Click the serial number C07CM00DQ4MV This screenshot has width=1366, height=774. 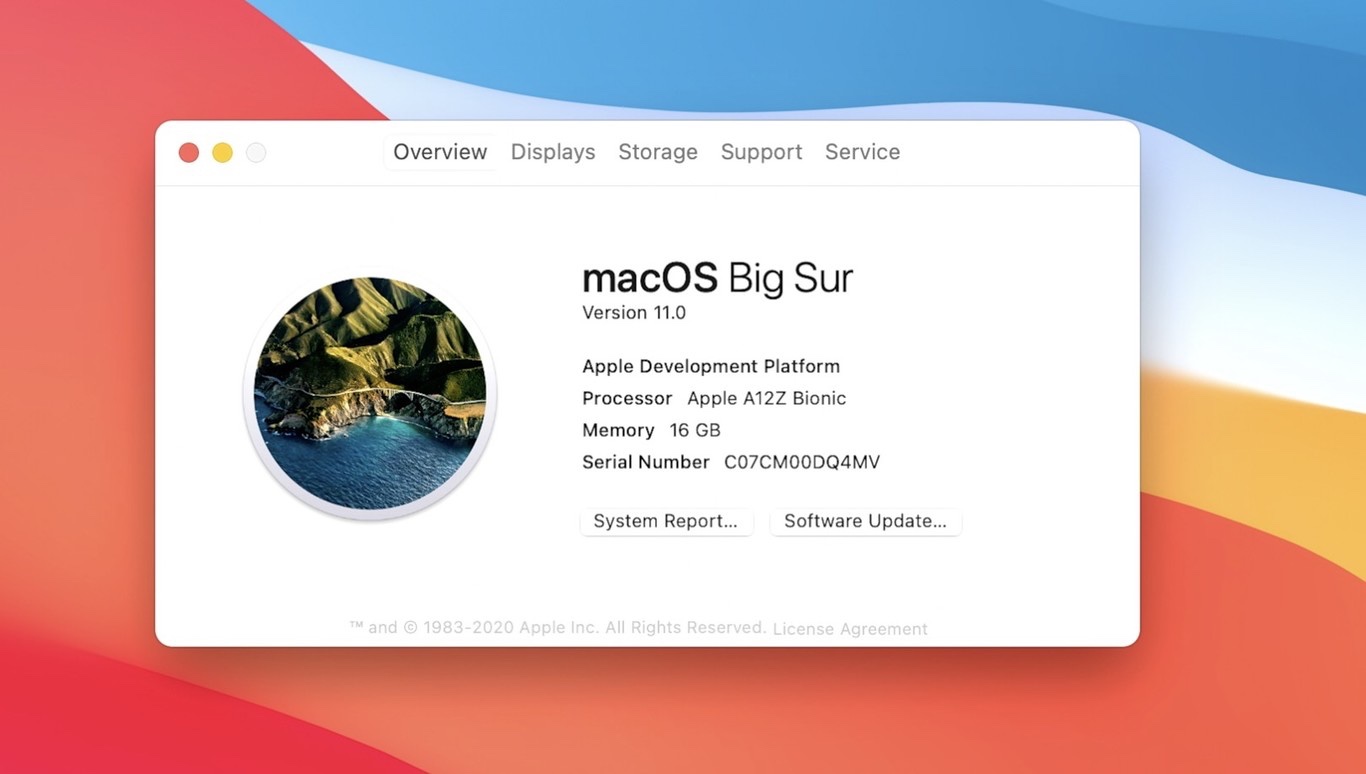(802, 462)
